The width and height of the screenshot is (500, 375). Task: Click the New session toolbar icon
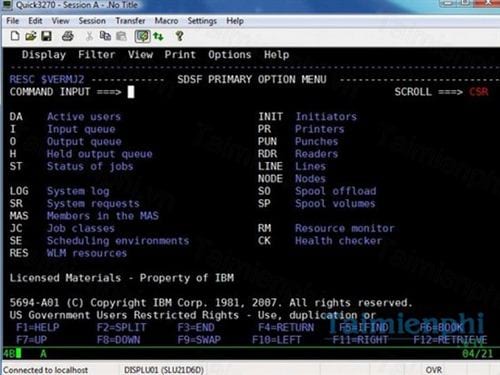coord(15,36)
